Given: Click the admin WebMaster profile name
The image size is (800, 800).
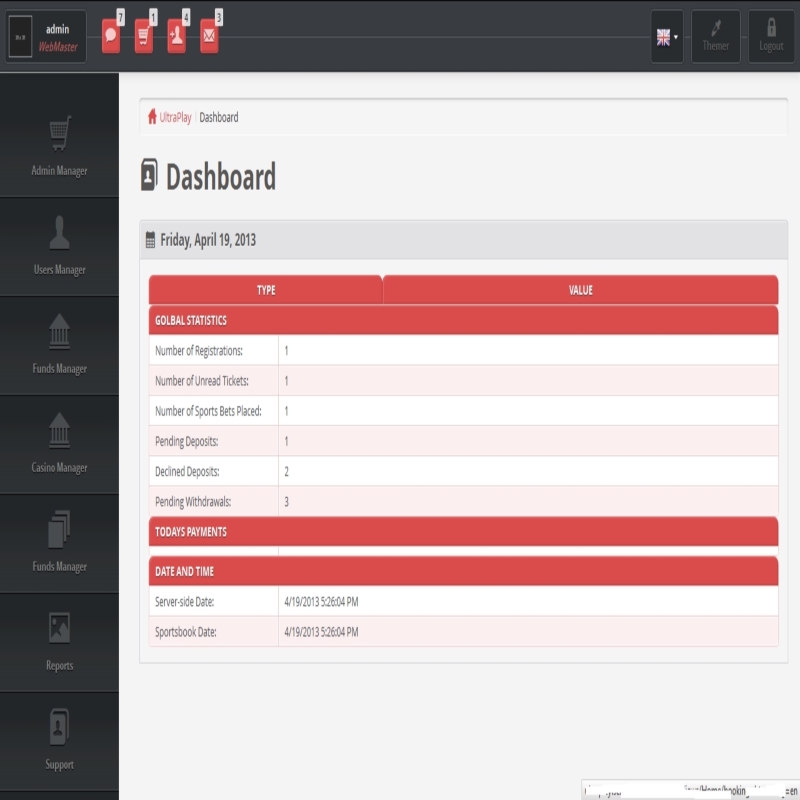Looking at the screenshot, I should click(58, 38).
